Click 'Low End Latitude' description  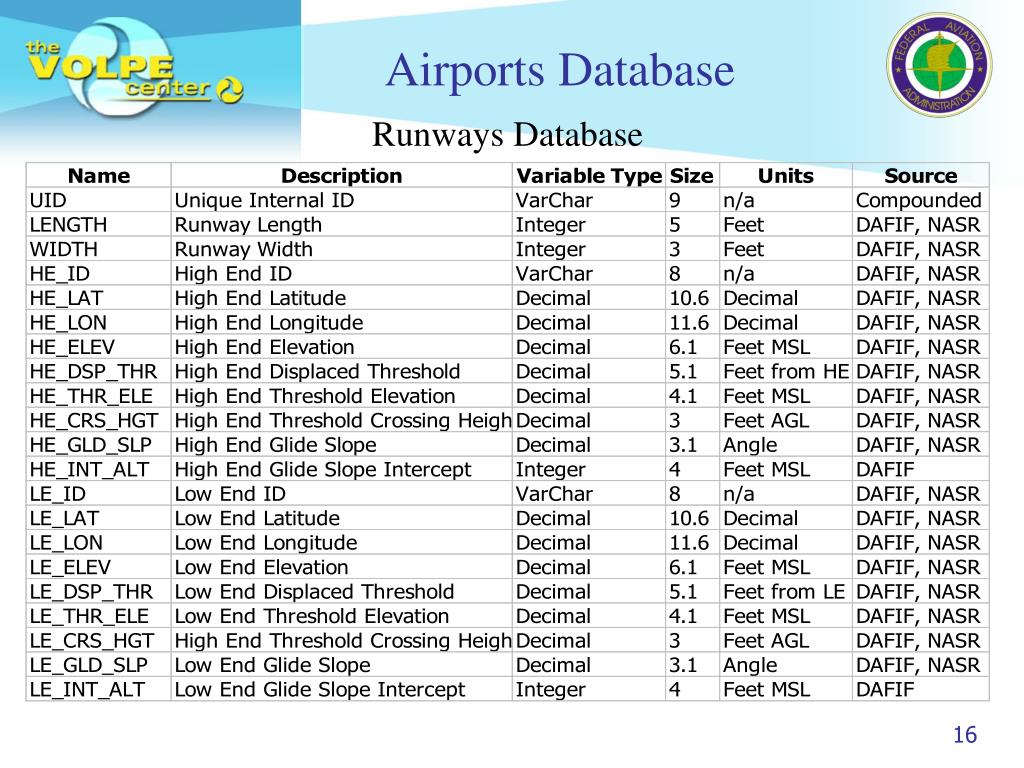(342, 519)
